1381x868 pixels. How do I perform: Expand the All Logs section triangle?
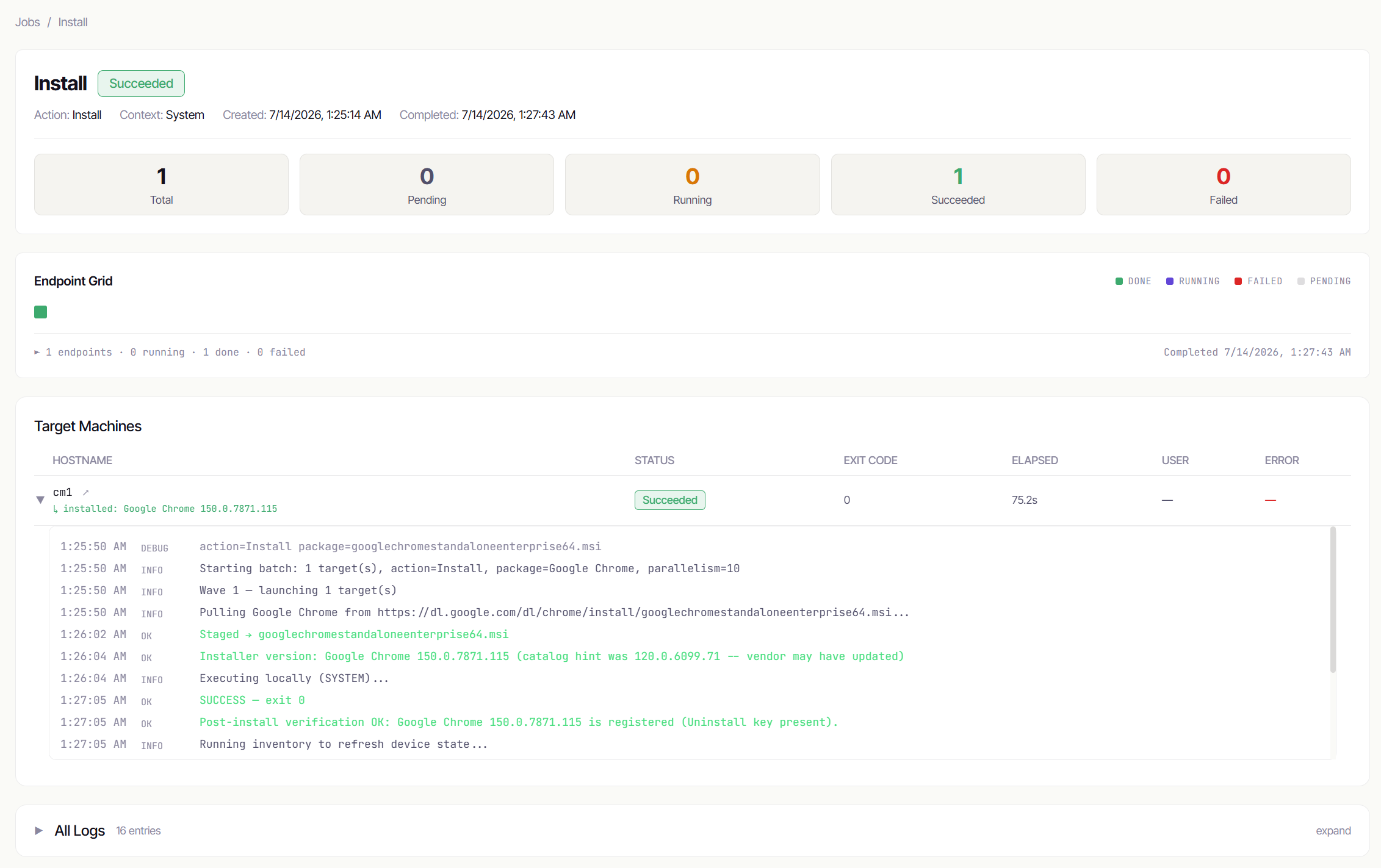click(x=39, y=831)
